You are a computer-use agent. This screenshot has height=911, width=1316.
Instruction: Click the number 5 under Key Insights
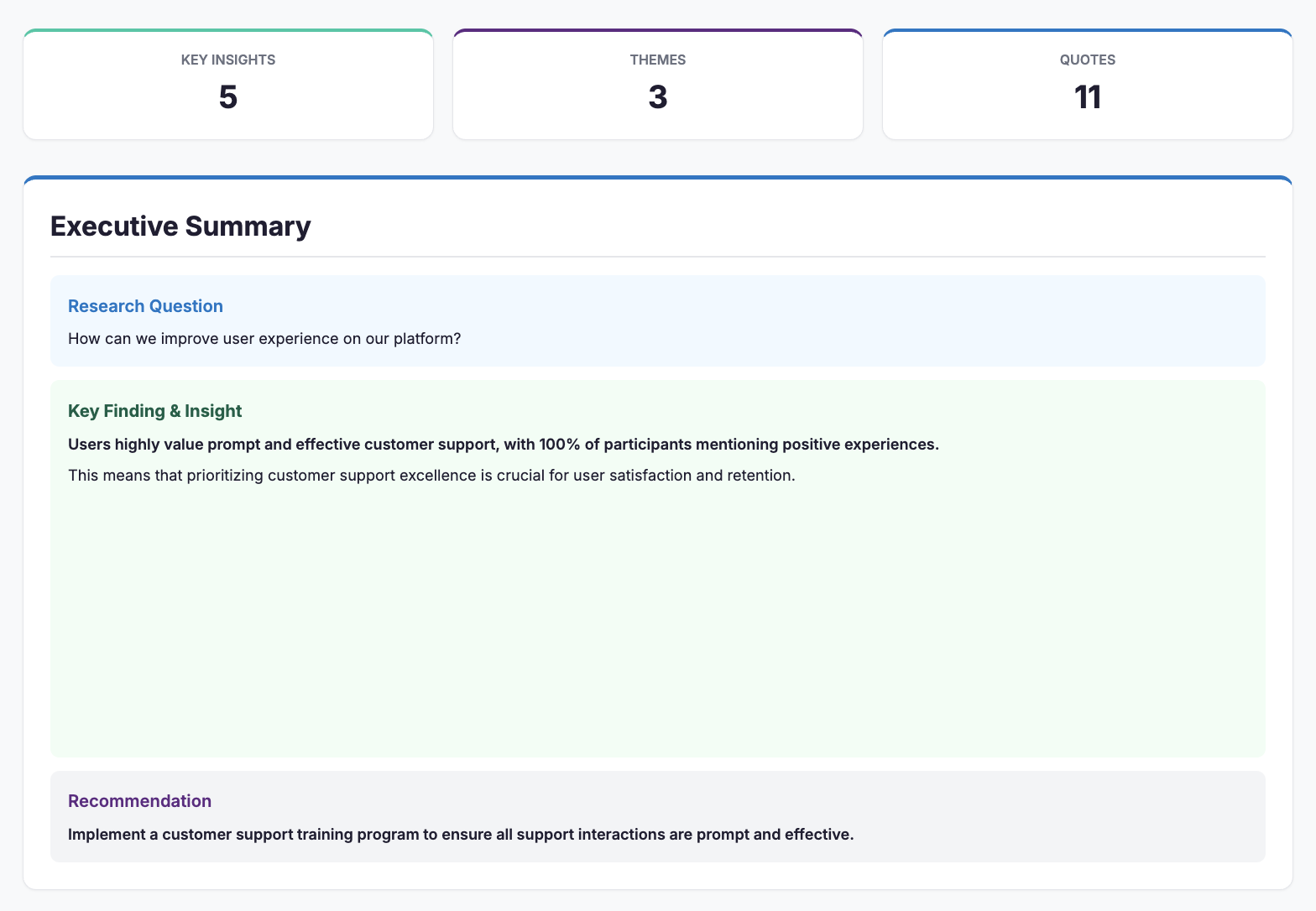(228, 97)
